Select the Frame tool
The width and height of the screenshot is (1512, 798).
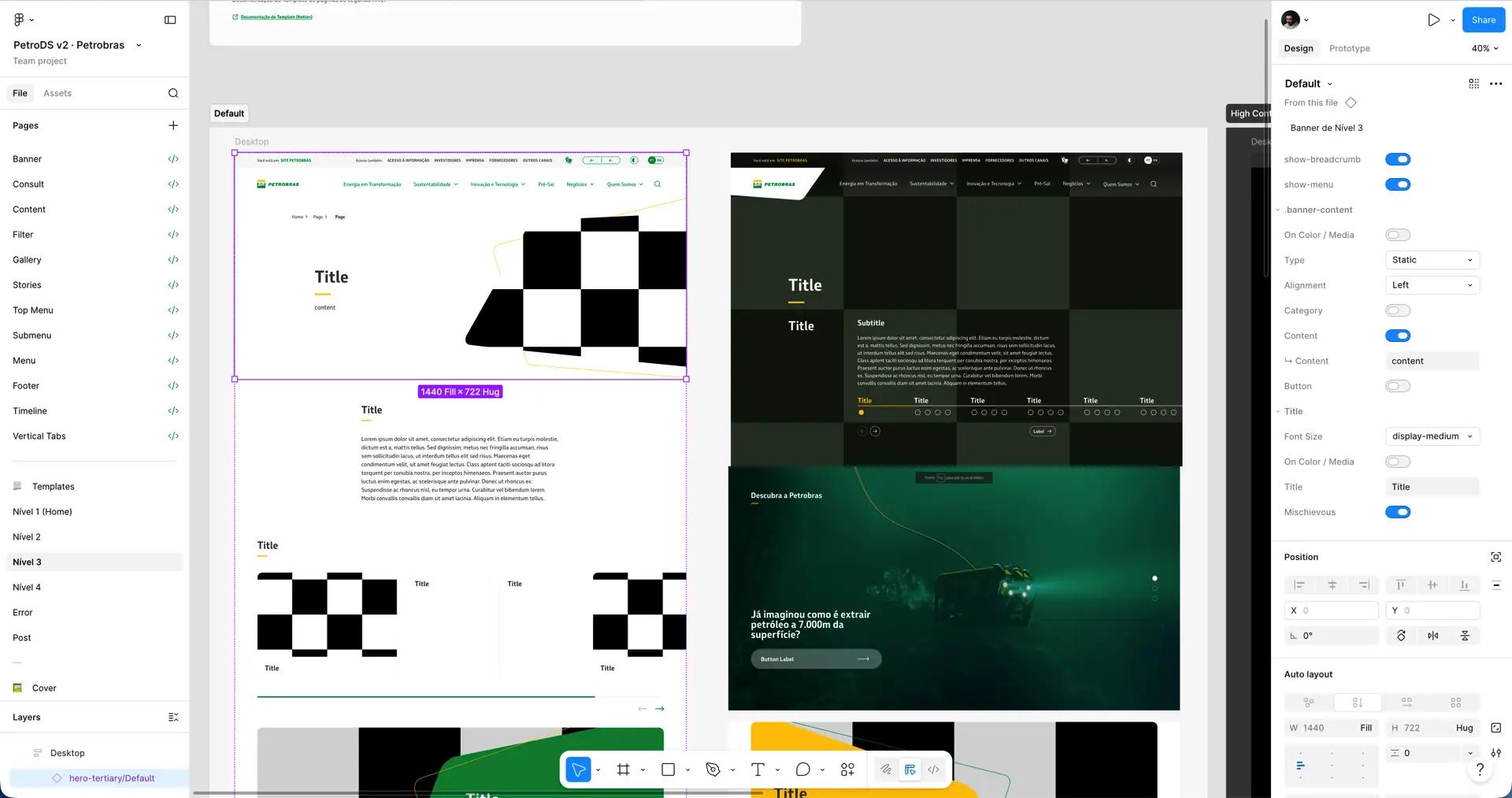[623, 770]
